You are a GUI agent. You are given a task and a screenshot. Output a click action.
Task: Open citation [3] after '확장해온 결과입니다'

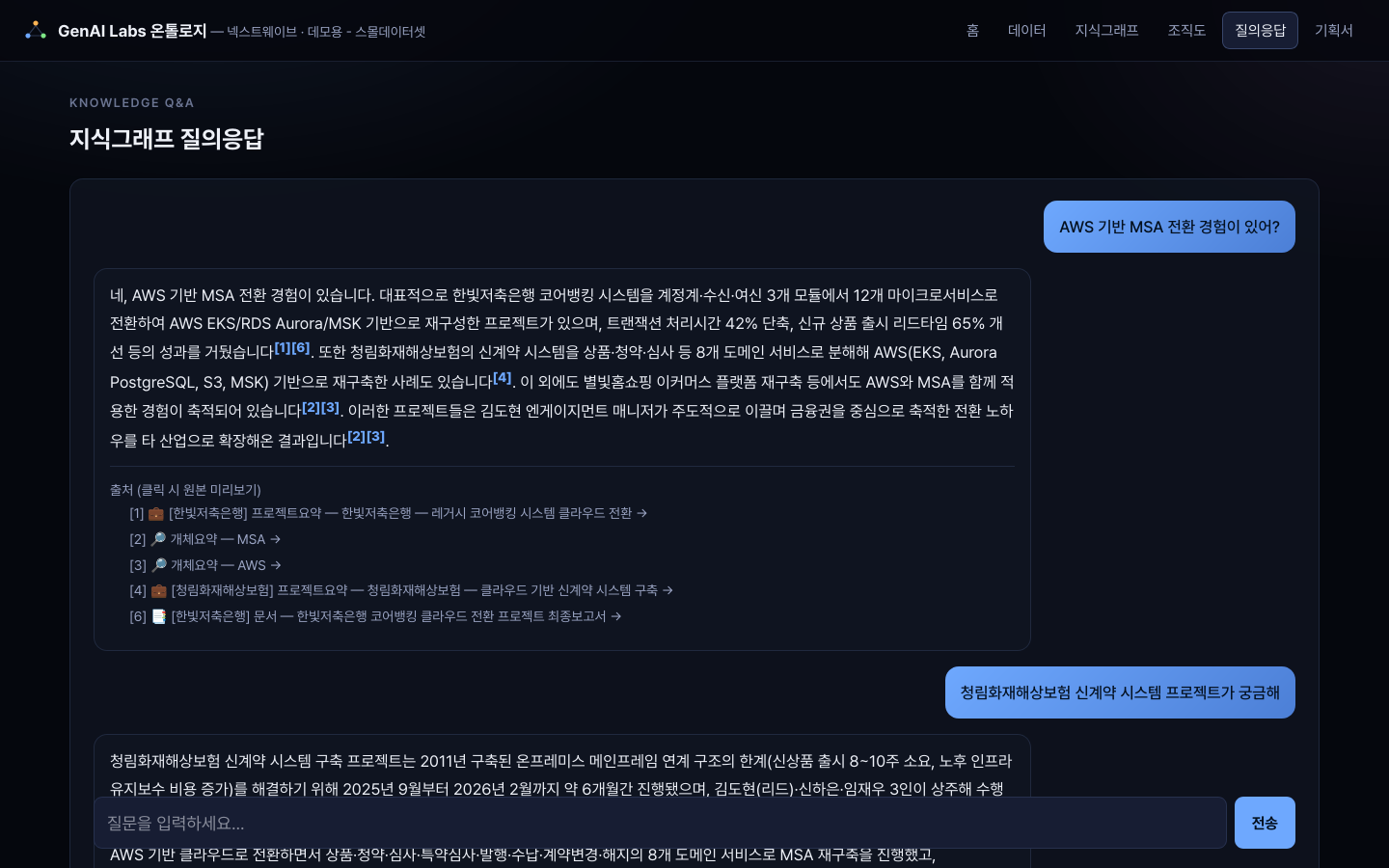click(376, 437)
